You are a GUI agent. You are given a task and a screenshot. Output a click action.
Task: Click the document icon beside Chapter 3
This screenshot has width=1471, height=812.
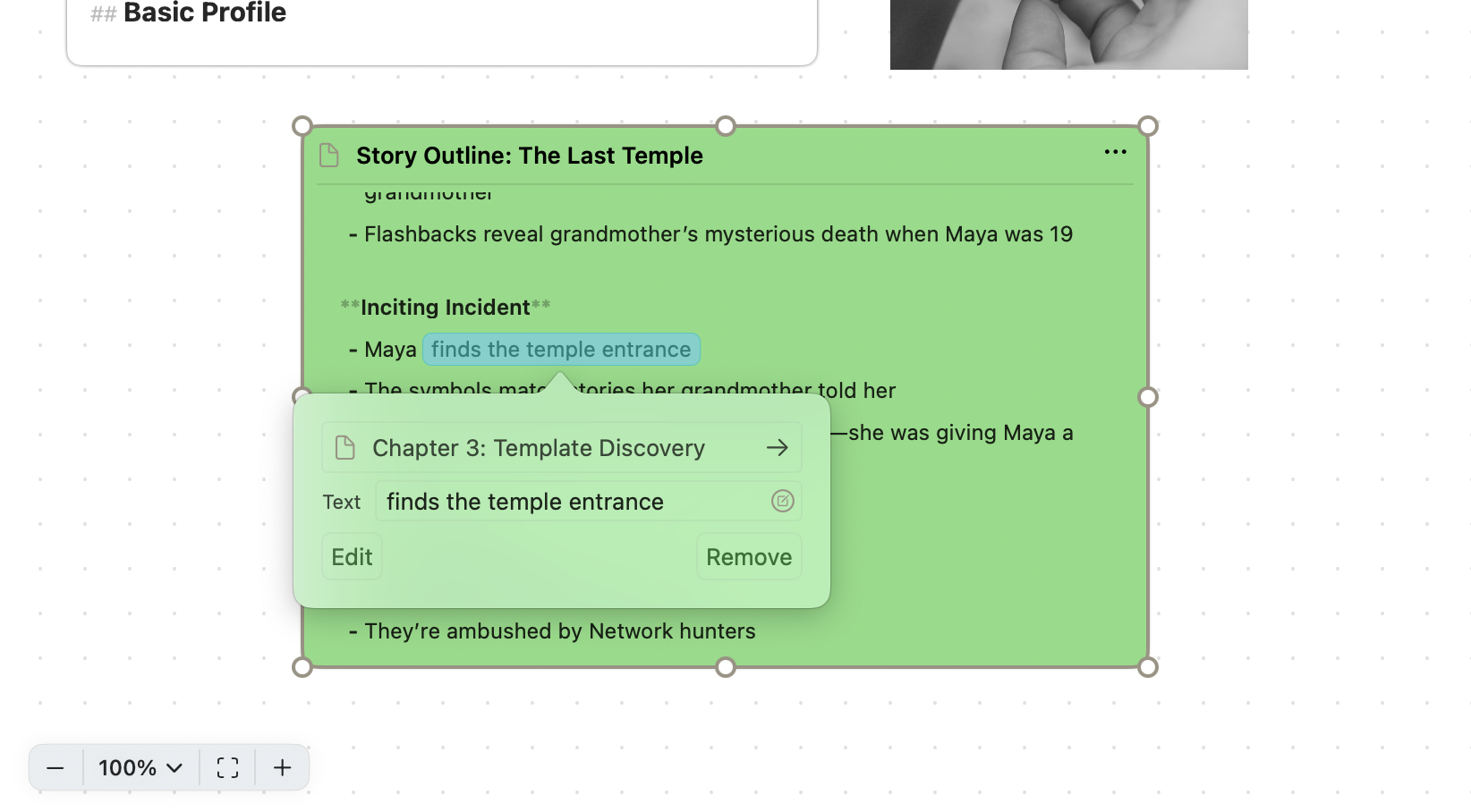click(x=344, y=448)
